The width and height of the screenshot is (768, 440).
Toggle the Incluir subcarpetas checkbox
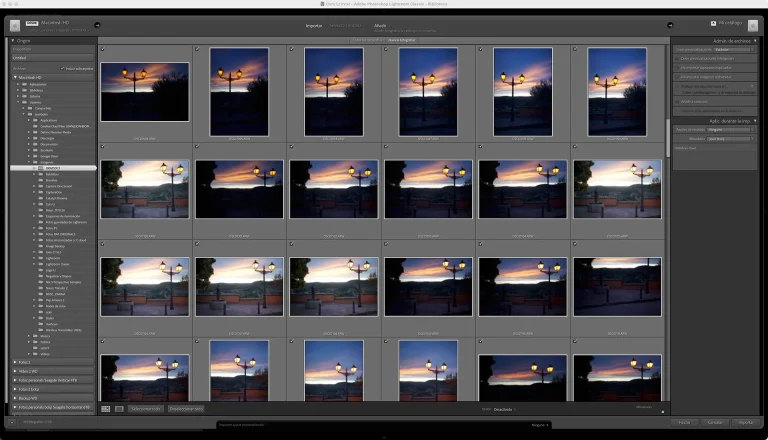pos(62,69)
